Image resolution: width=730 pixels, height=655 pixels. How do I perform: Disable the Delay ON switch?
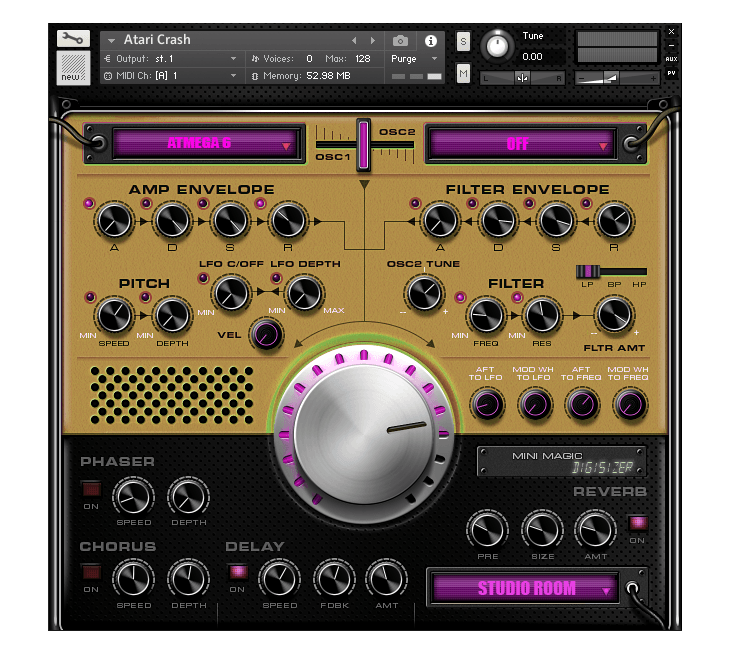click(x=237, y=572)
